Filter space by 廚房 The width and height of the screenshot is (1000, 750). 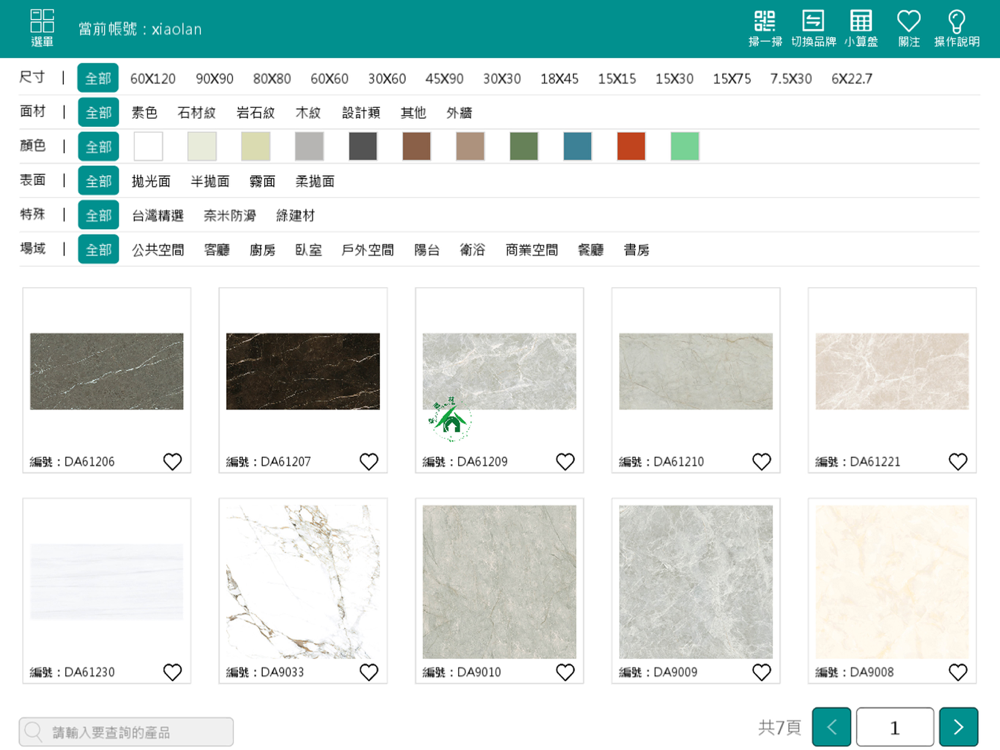pos(262,250)
